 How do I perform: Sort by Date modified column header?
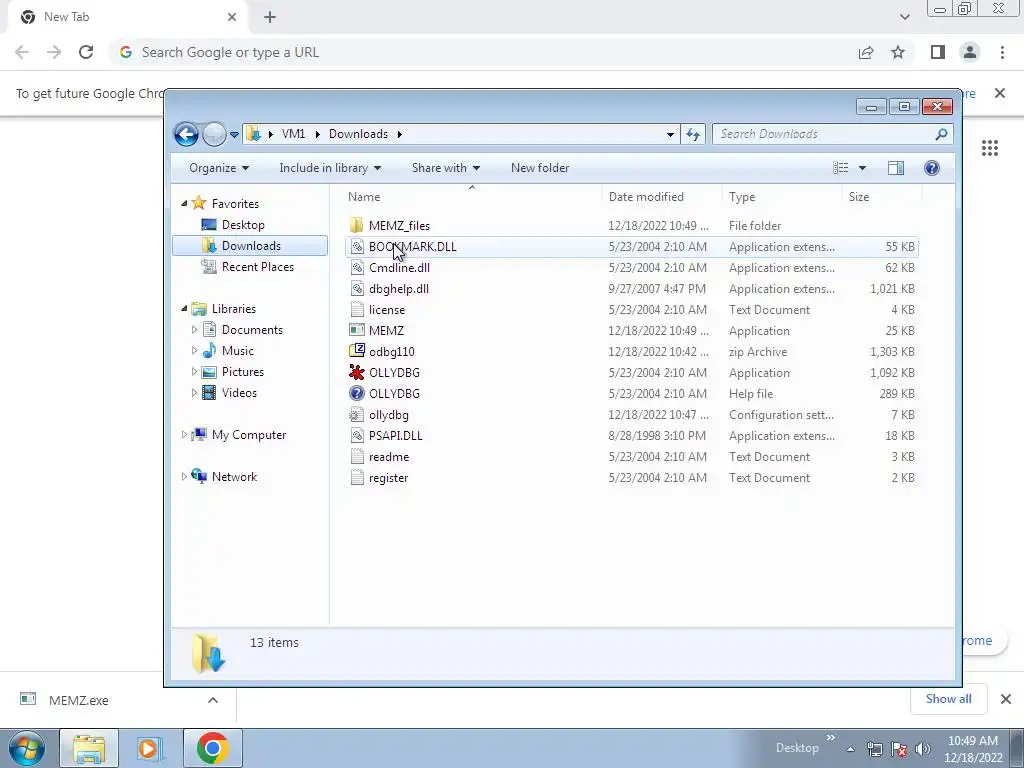(646, 197)
